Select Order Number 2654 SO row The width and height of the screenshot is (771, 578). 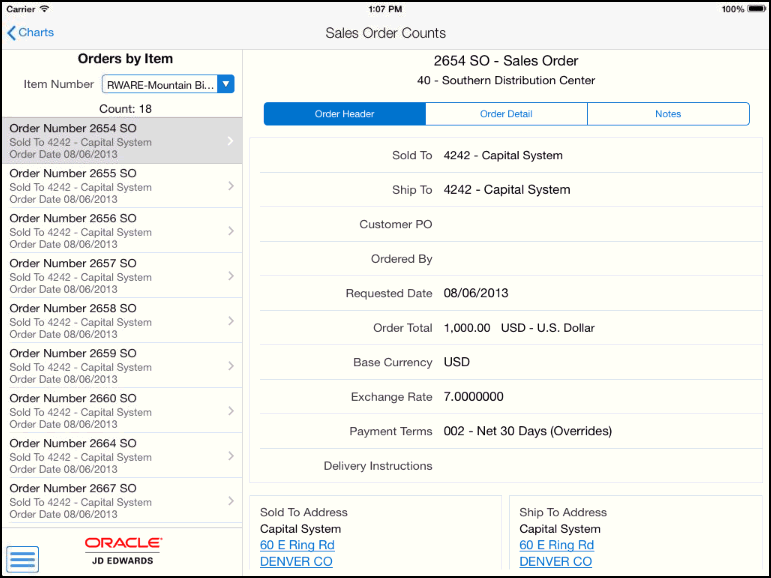coord(122,141)
